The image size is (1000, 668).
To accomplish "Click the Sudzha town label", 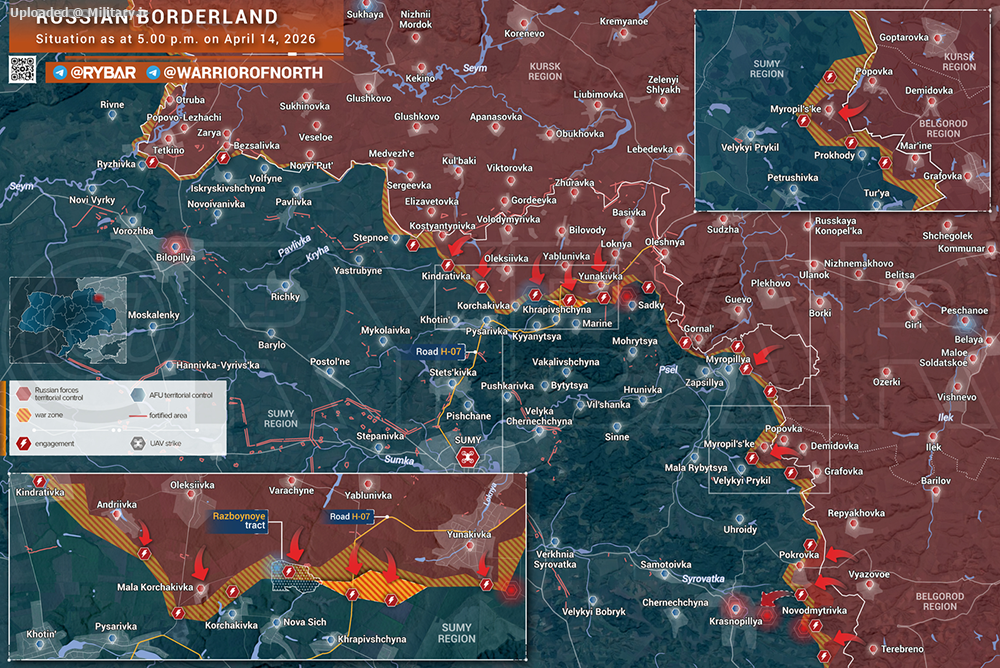I will tap(723, 230).
